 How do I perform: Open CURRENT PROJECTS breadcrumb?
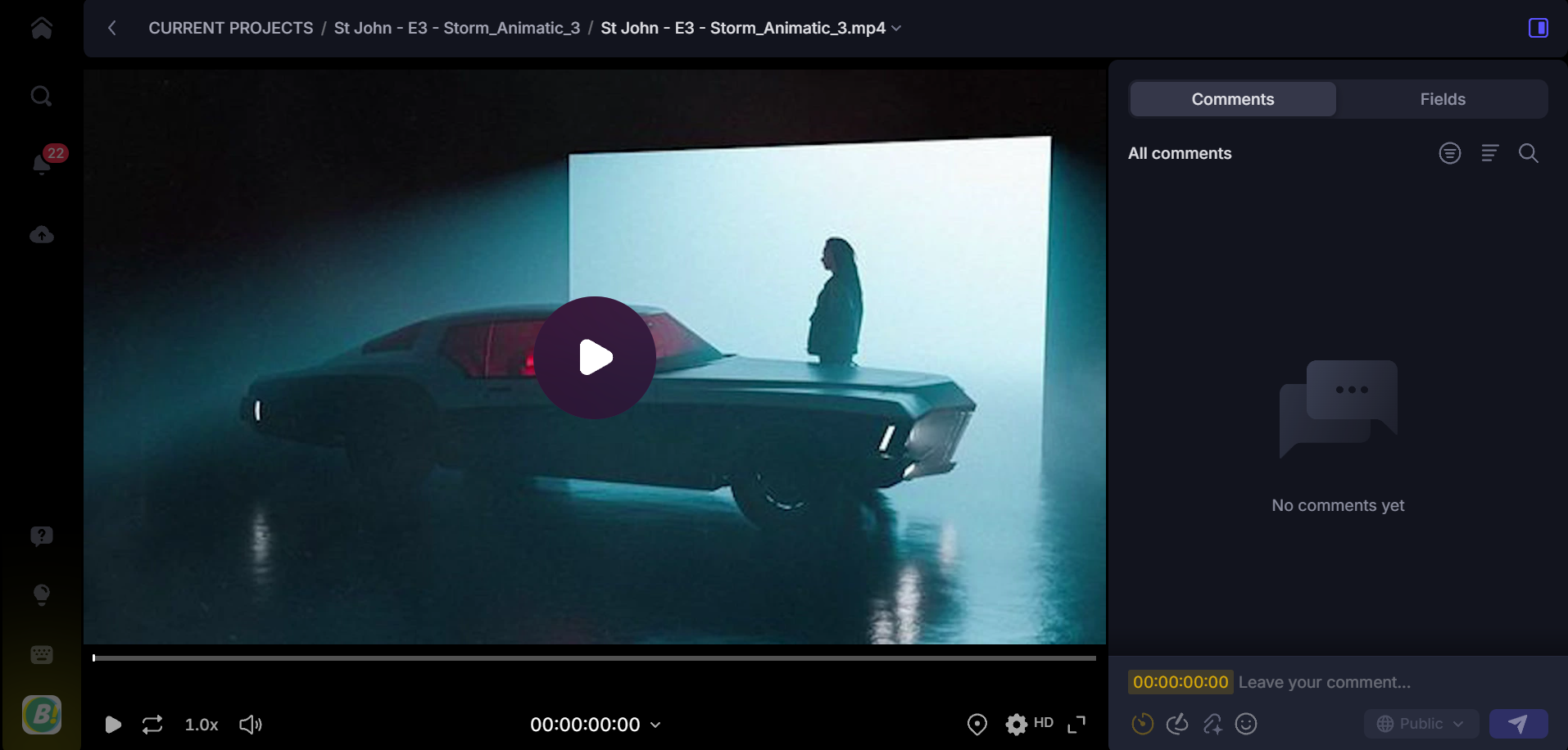click(x=231, y=28)
